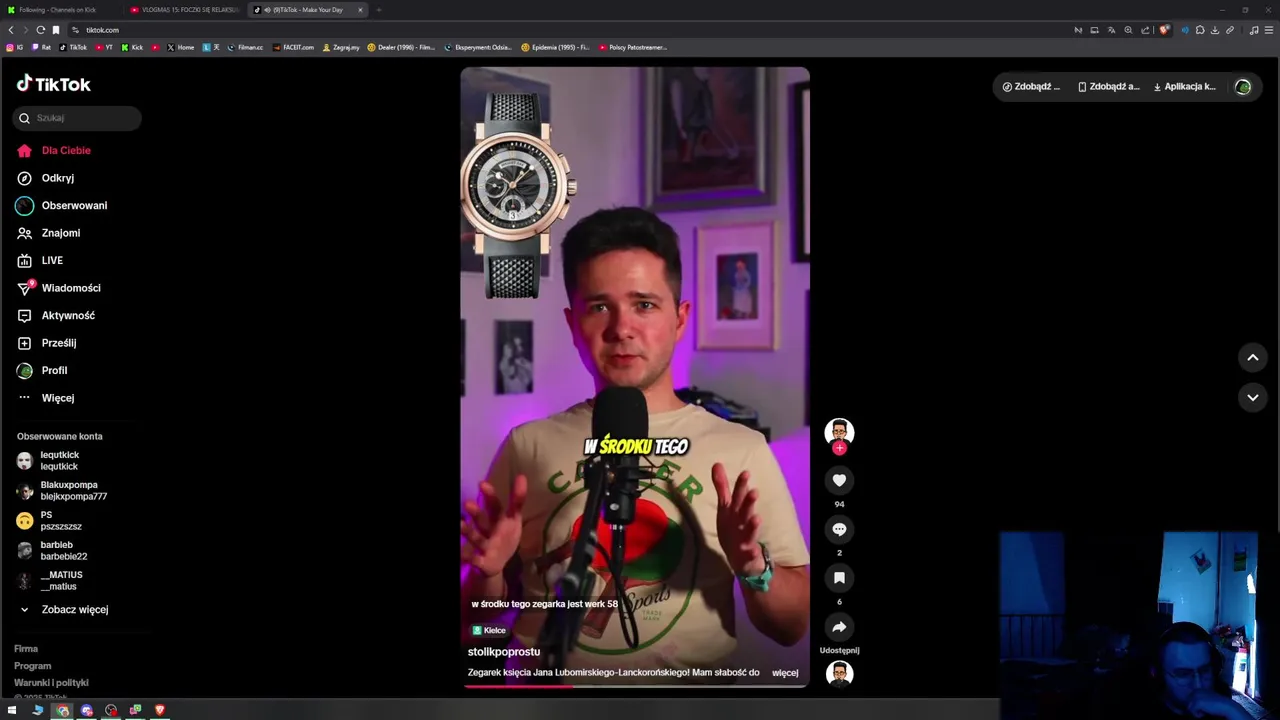Image resolution: width=1280 pixels, height=720 pixels.
Task: Switch to VLOGMAS 15 YouTube tab
Action: pyautogui.click(x=185, y=10)
